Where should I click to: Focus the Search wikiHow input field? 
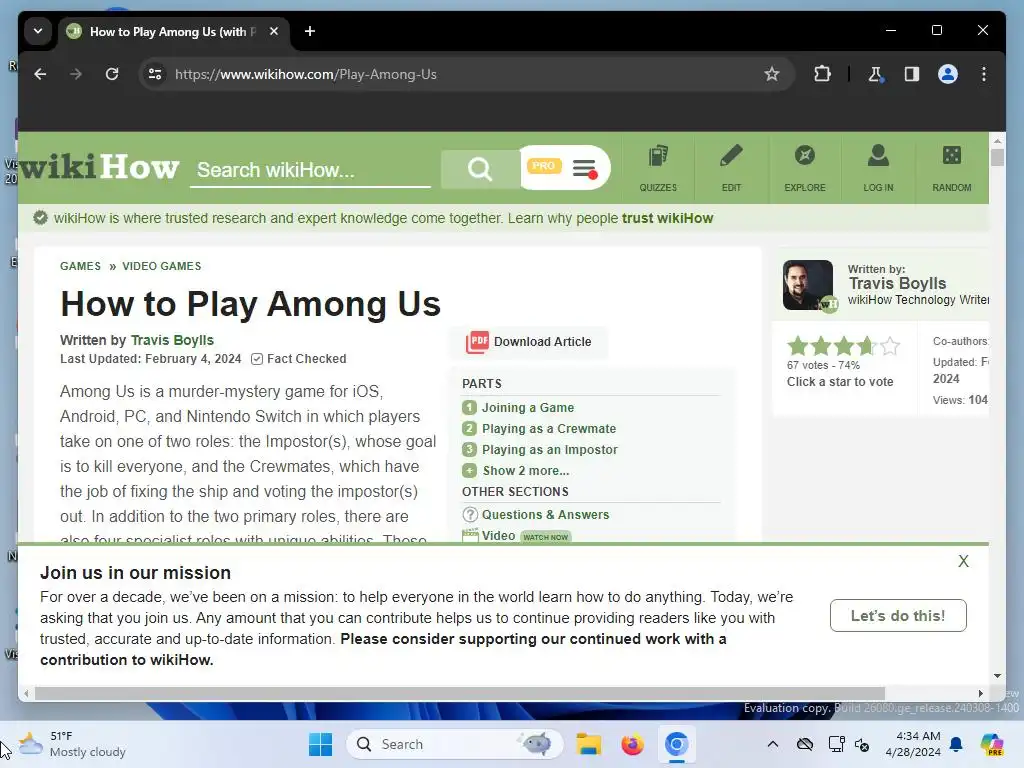[310, 170]
